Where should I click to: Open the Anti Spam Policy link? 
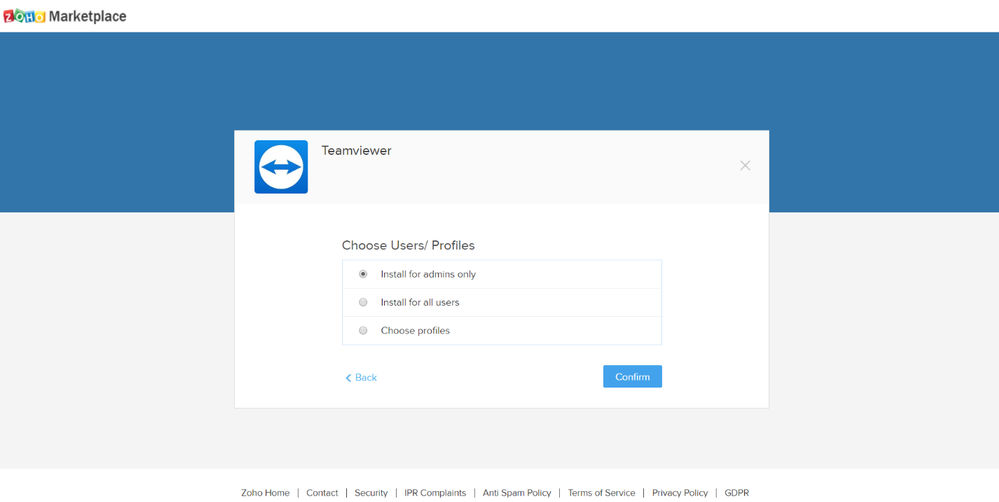tap(517, 493)
